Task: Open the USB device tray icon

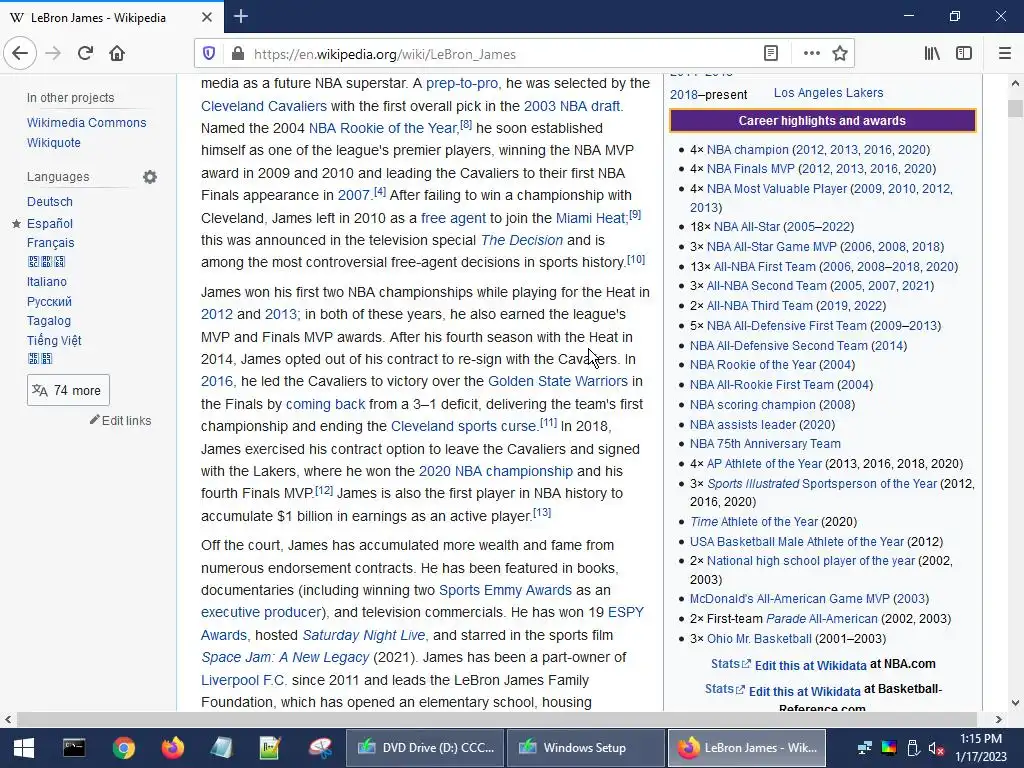Action: [x=913, y=748]
